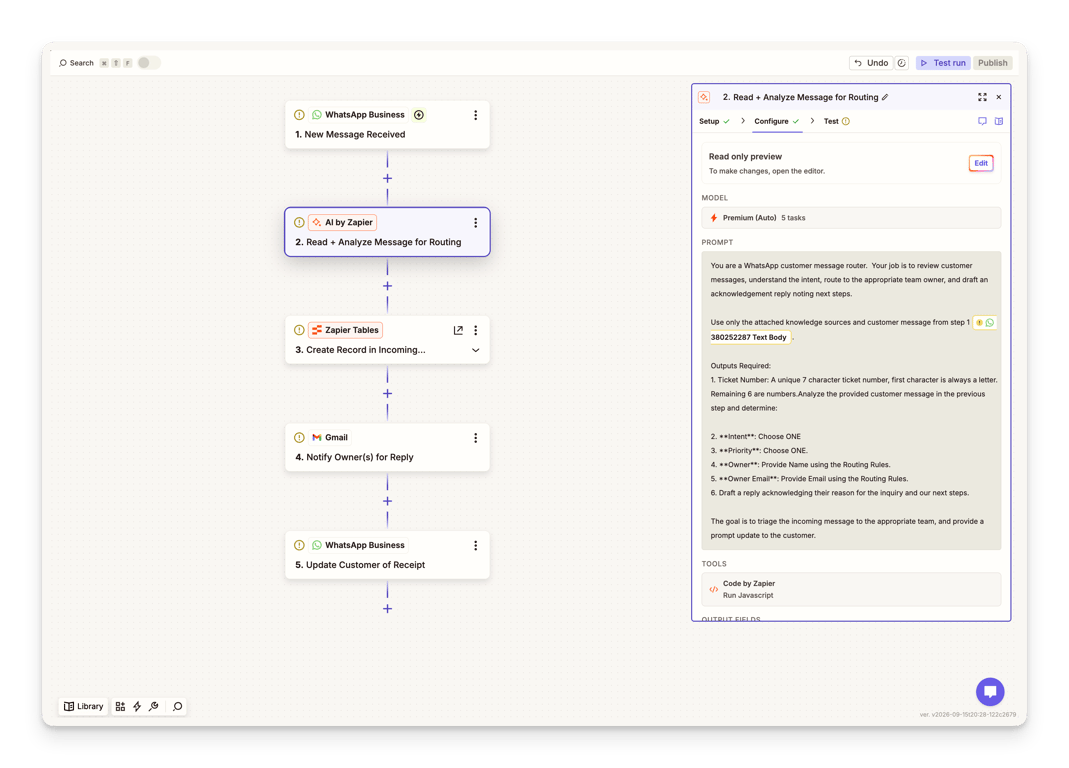This screenshot has width=1069, height=768.
Task: Click the Undo button
Action: [871, 63]
